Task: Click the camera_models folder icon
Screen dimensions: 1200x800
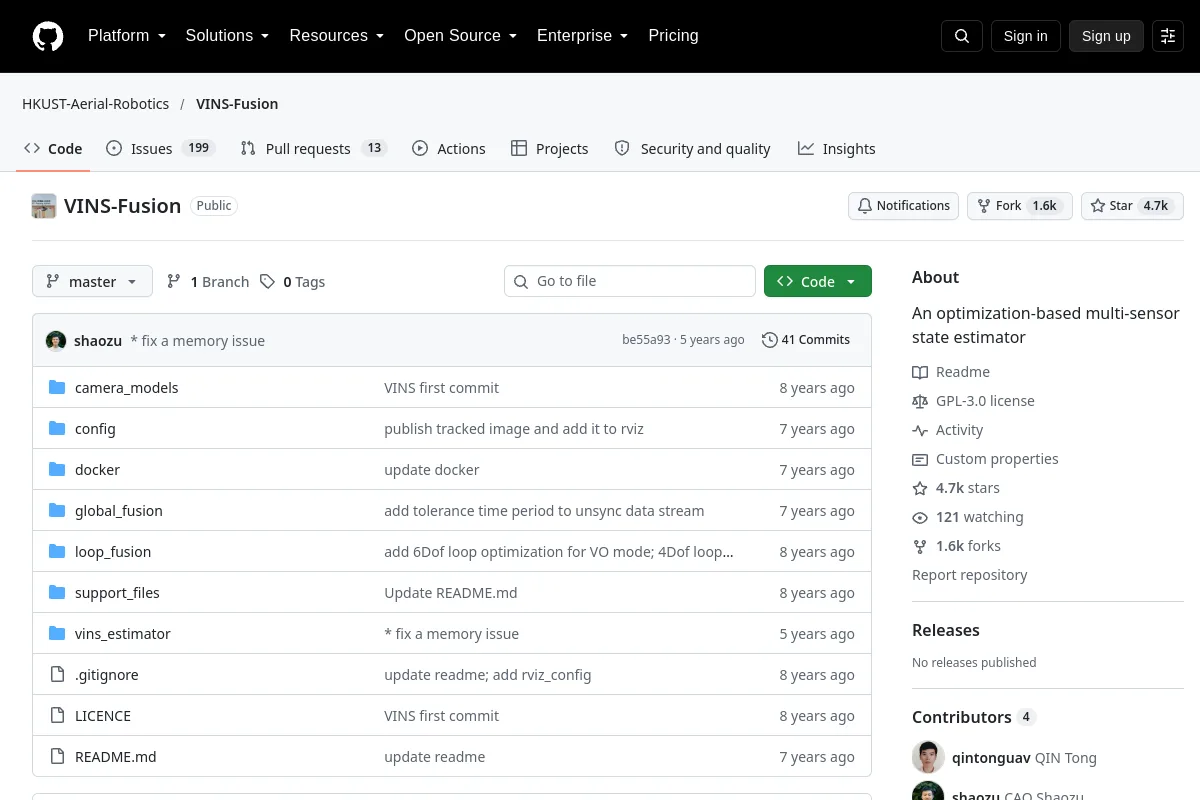Action: 57,388
